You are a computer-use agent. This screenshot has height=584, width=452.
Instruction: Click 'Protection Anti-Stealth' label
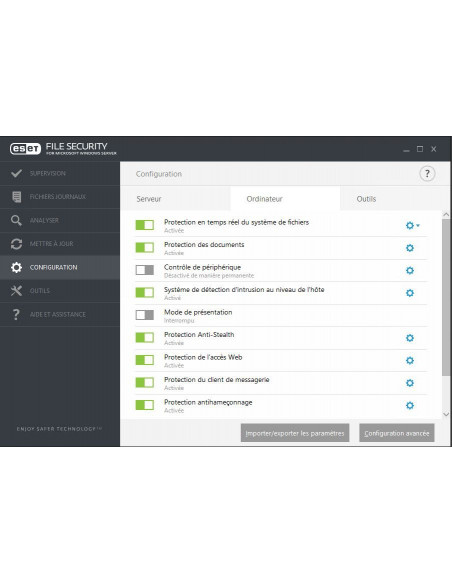(199, 334)
